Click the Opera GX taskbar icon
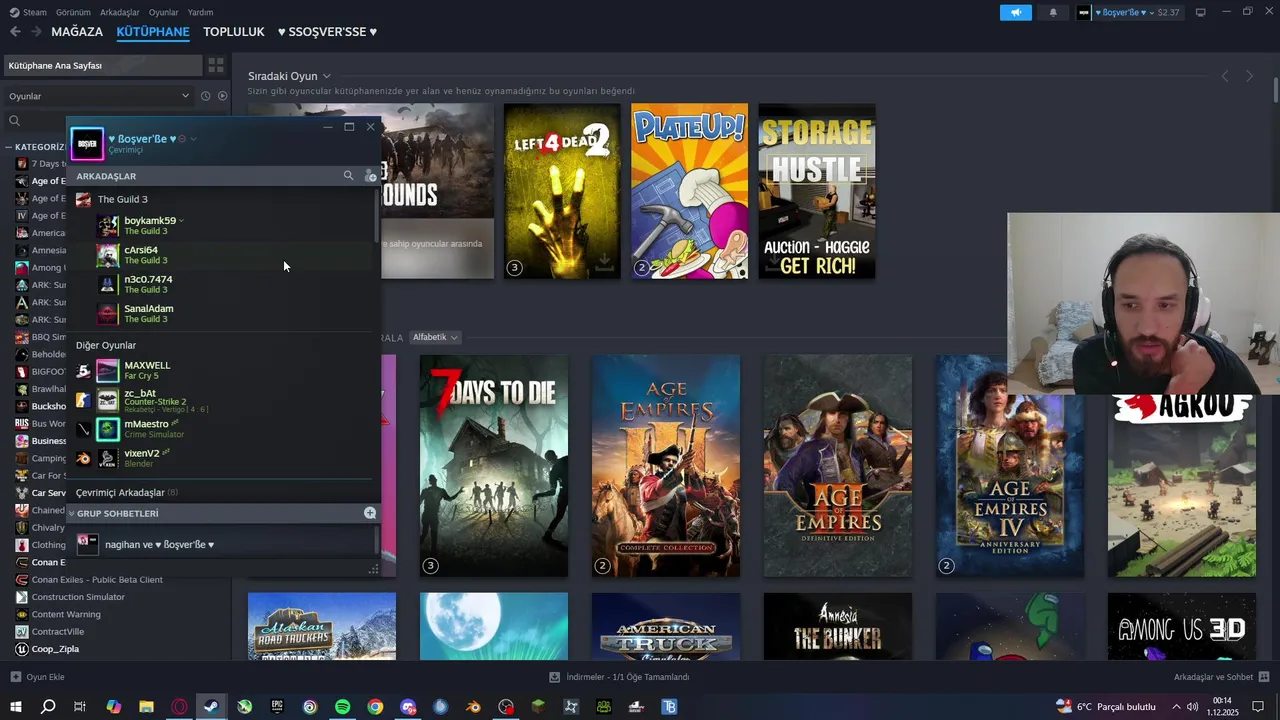1280x720 pixels. click(179, 707)
